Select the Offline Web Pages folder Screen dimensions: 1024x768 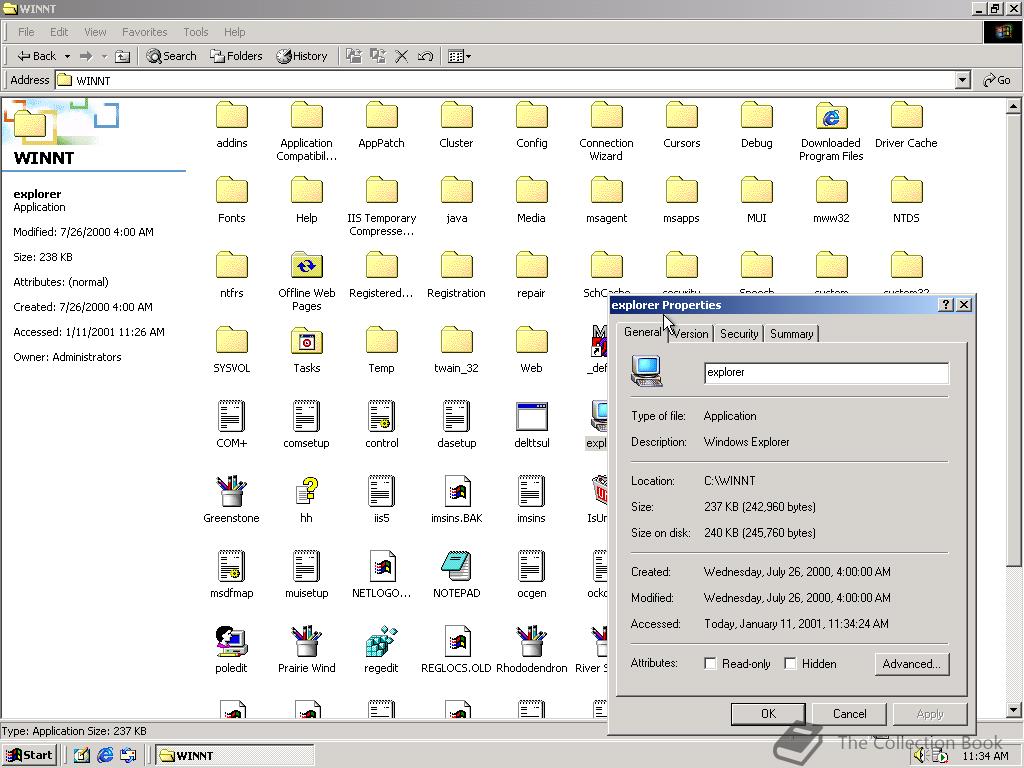(x=306, y=266)
